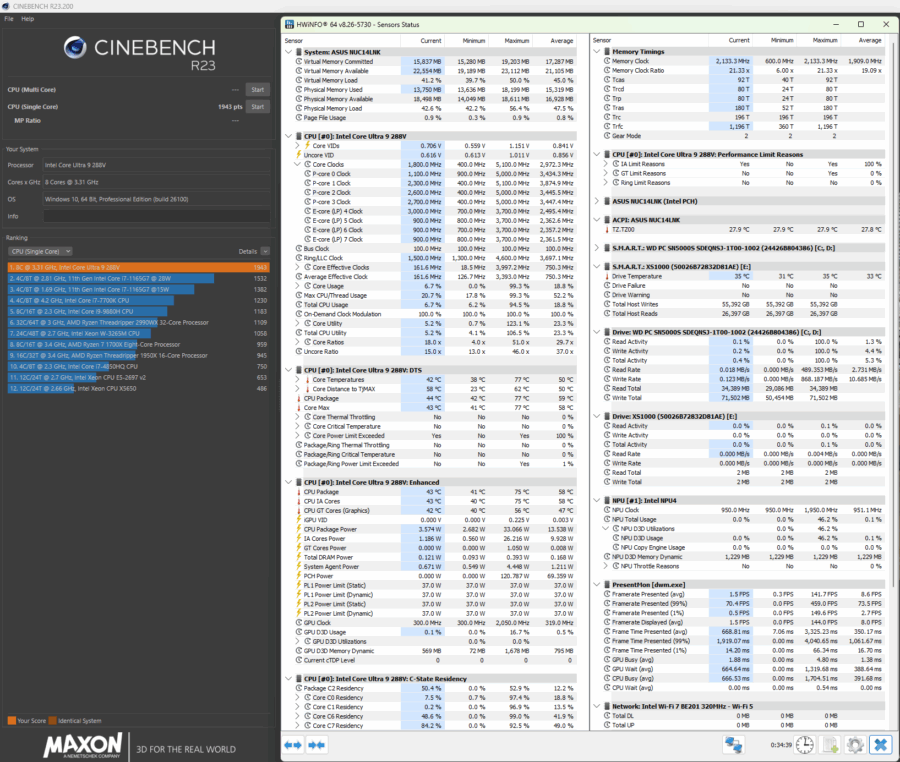The width and height of the screenshot is (900, 762).
Task: Click chip icon of Memory Timings section
Action: click(x=607, y=52)
